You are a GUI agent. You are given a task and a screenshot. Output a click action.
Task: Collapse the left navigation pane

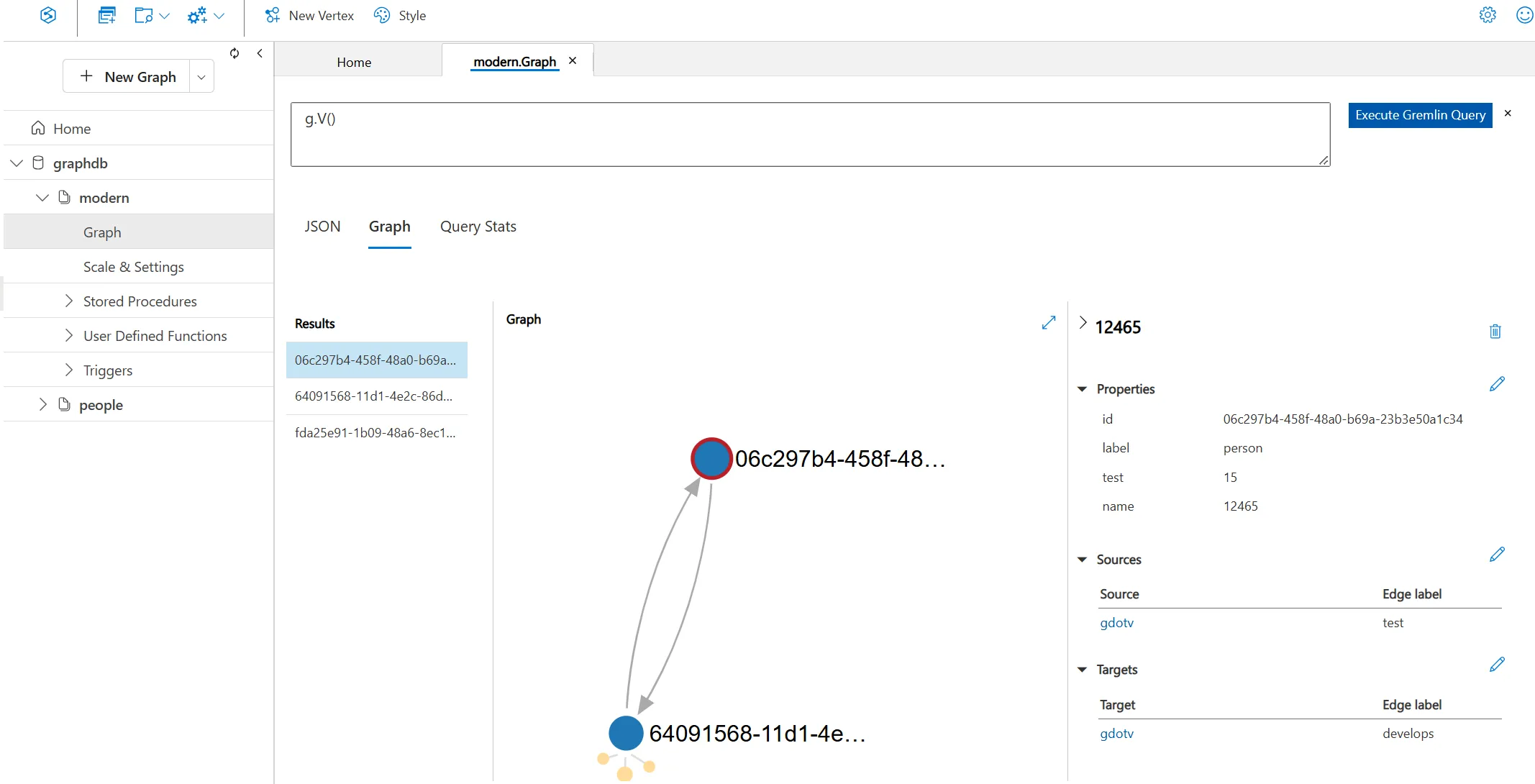click(260, 53)
